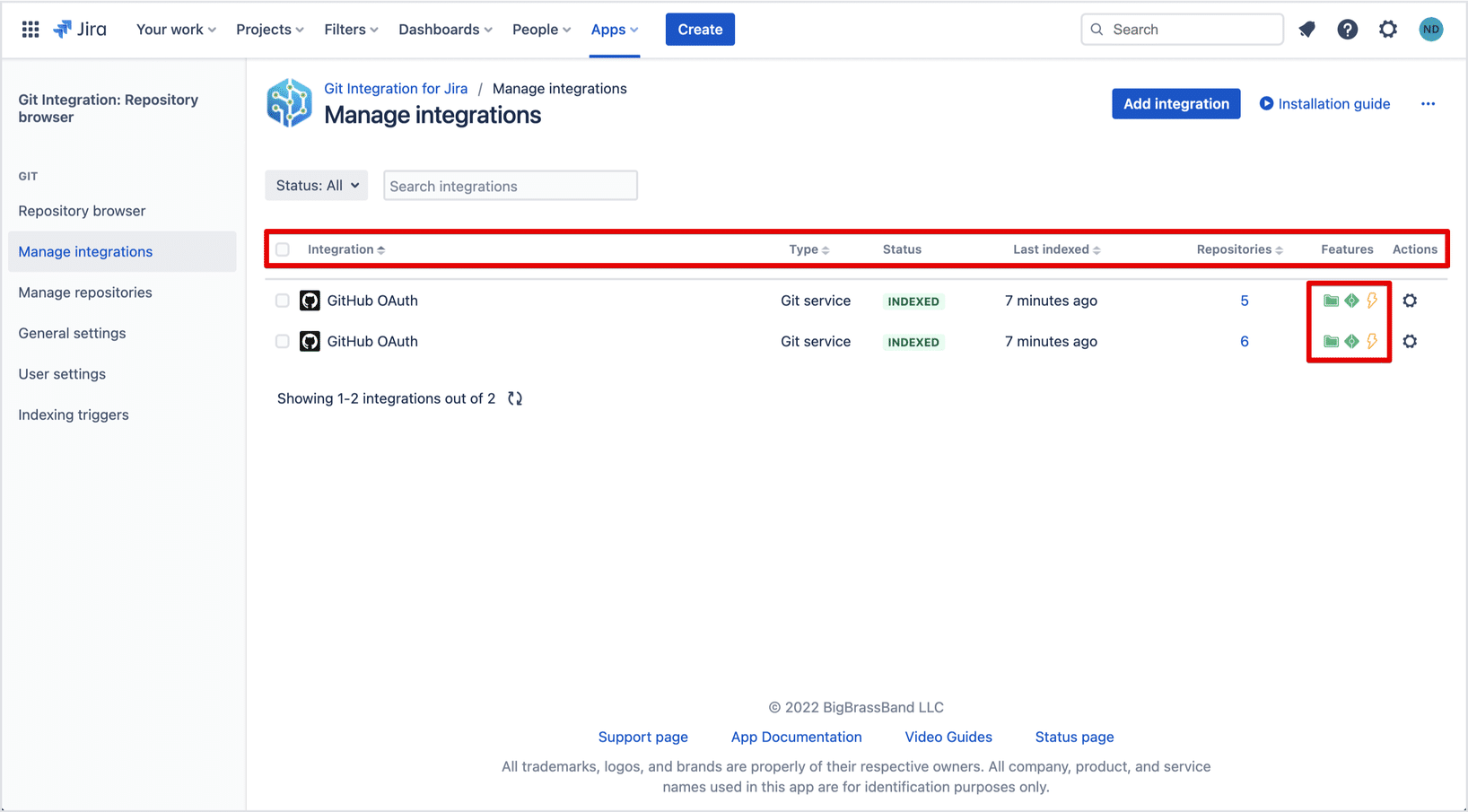The image size is (1468, 812).
Task: Expand the Apps dropdown menu
Action: (x=614, y=29)
